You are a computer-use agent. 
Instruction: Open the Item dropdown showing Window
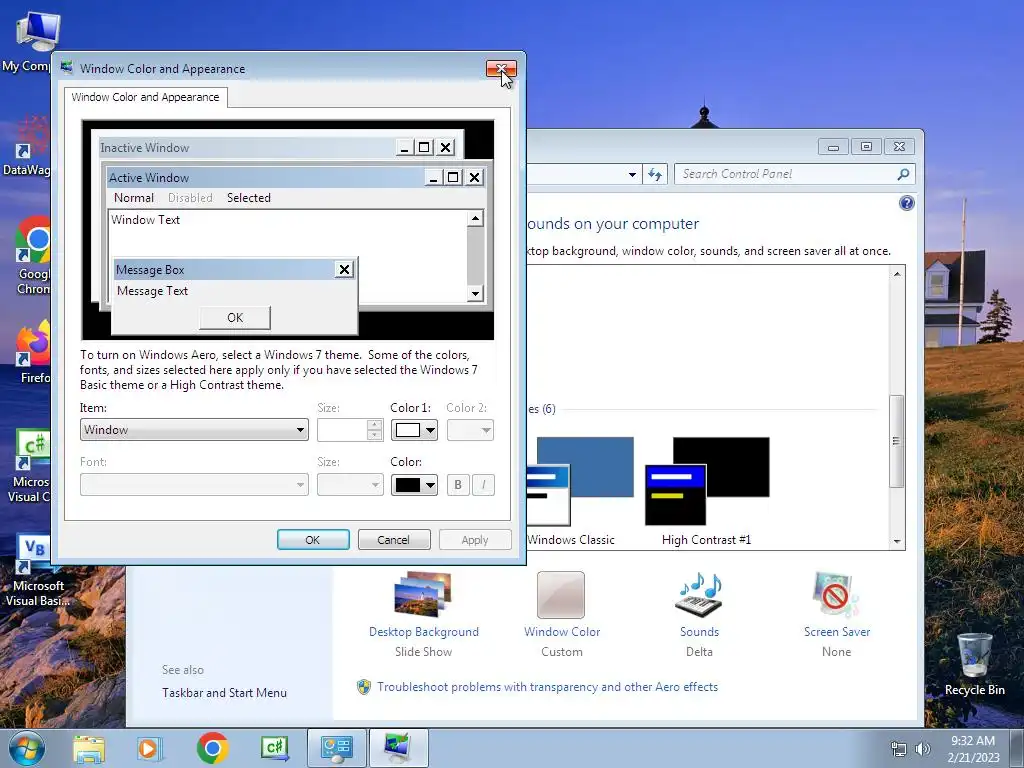194,430
